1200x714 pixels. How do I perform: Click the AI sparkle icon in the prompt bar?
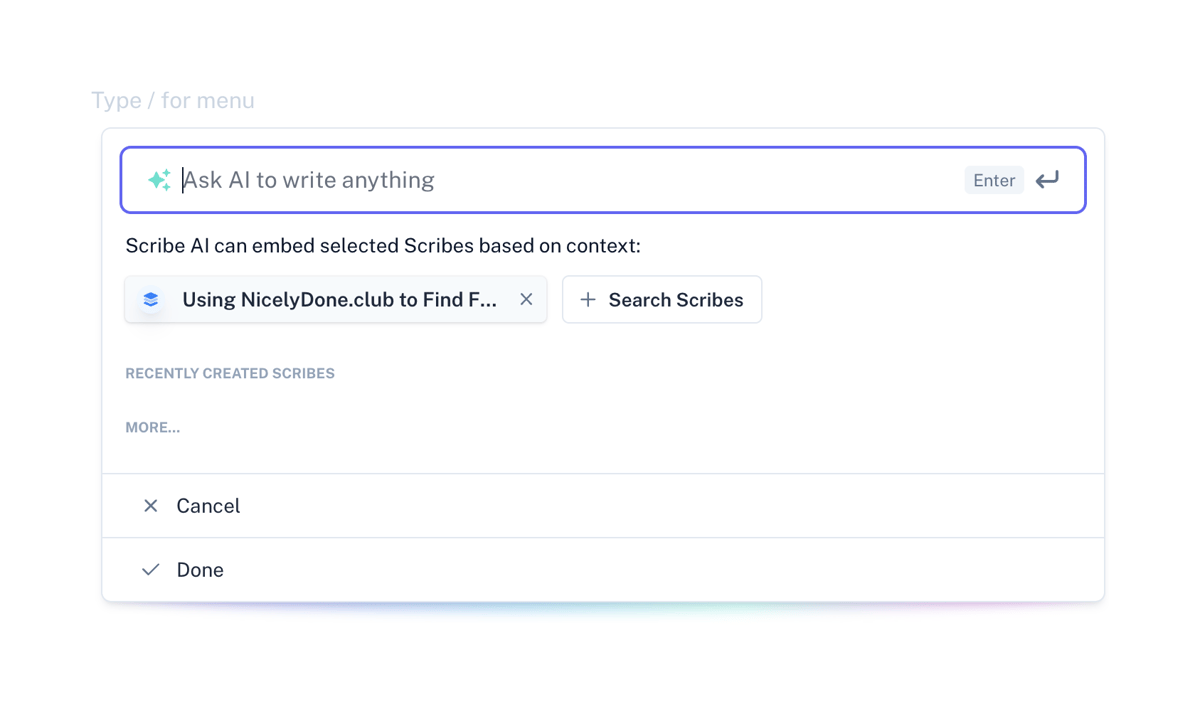(159, 180)
